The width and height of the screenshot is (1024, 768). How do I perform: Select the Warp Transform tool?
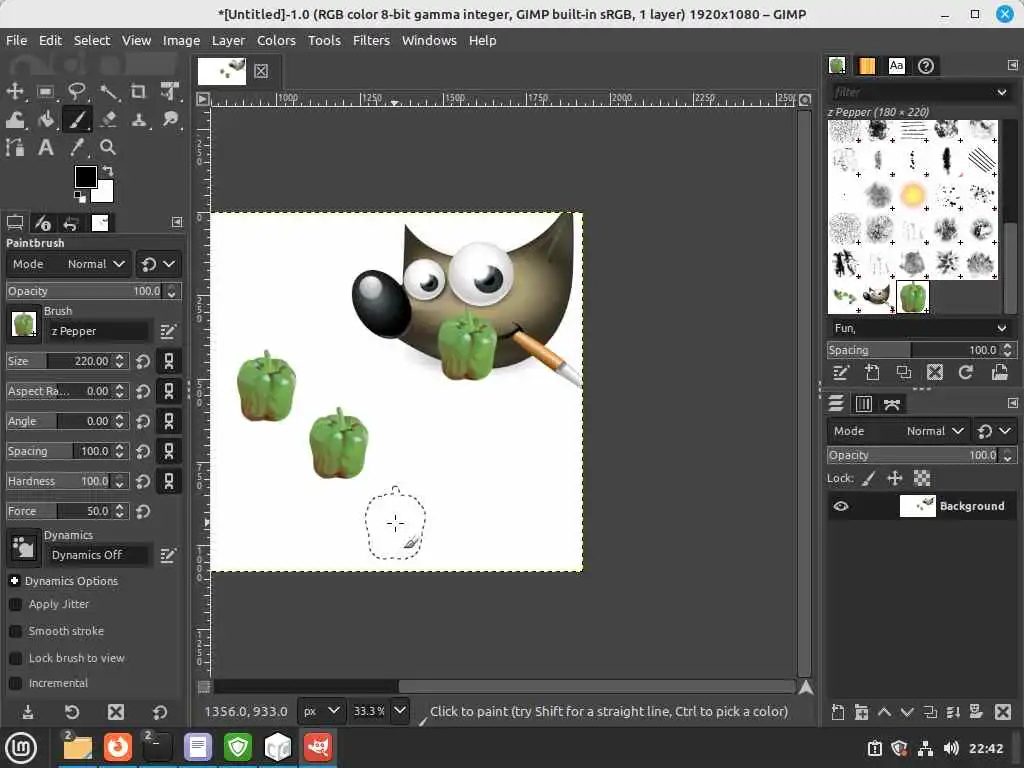[x=14, y=120]
